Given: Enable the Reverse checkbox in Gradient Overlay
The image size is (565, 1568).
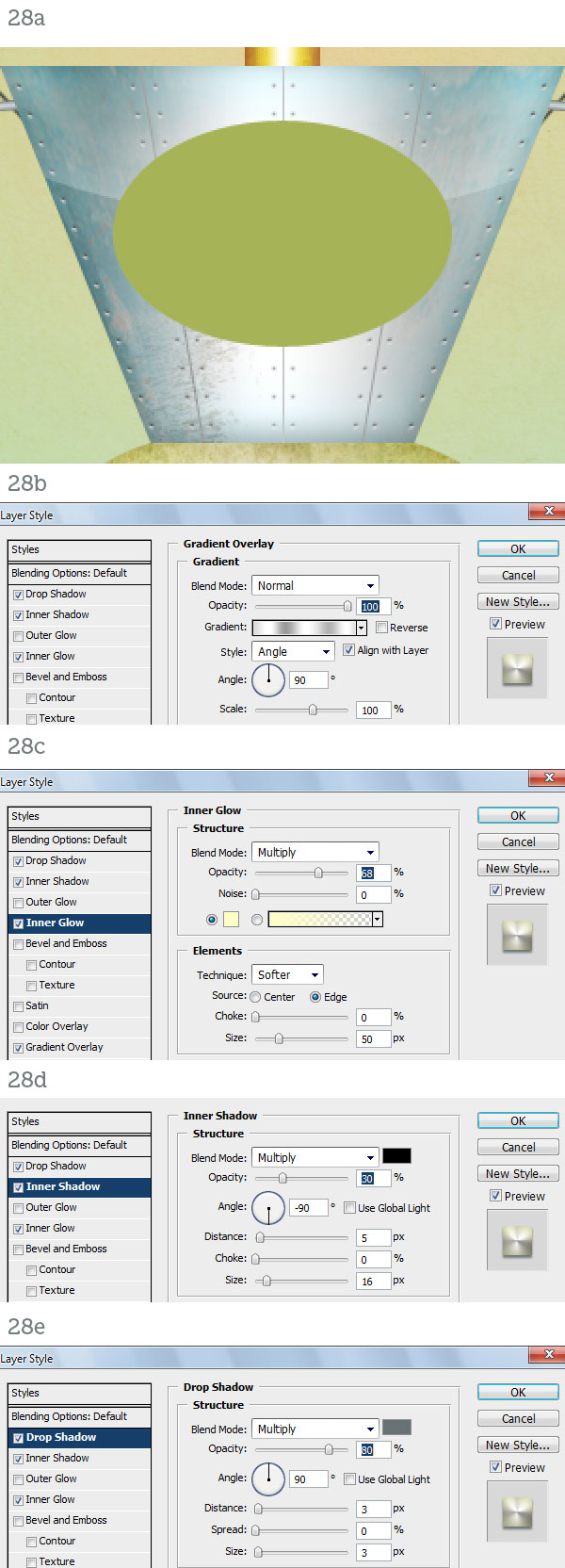Looking at the screenshot, I should pyautogui.click(x=382, y=628).
